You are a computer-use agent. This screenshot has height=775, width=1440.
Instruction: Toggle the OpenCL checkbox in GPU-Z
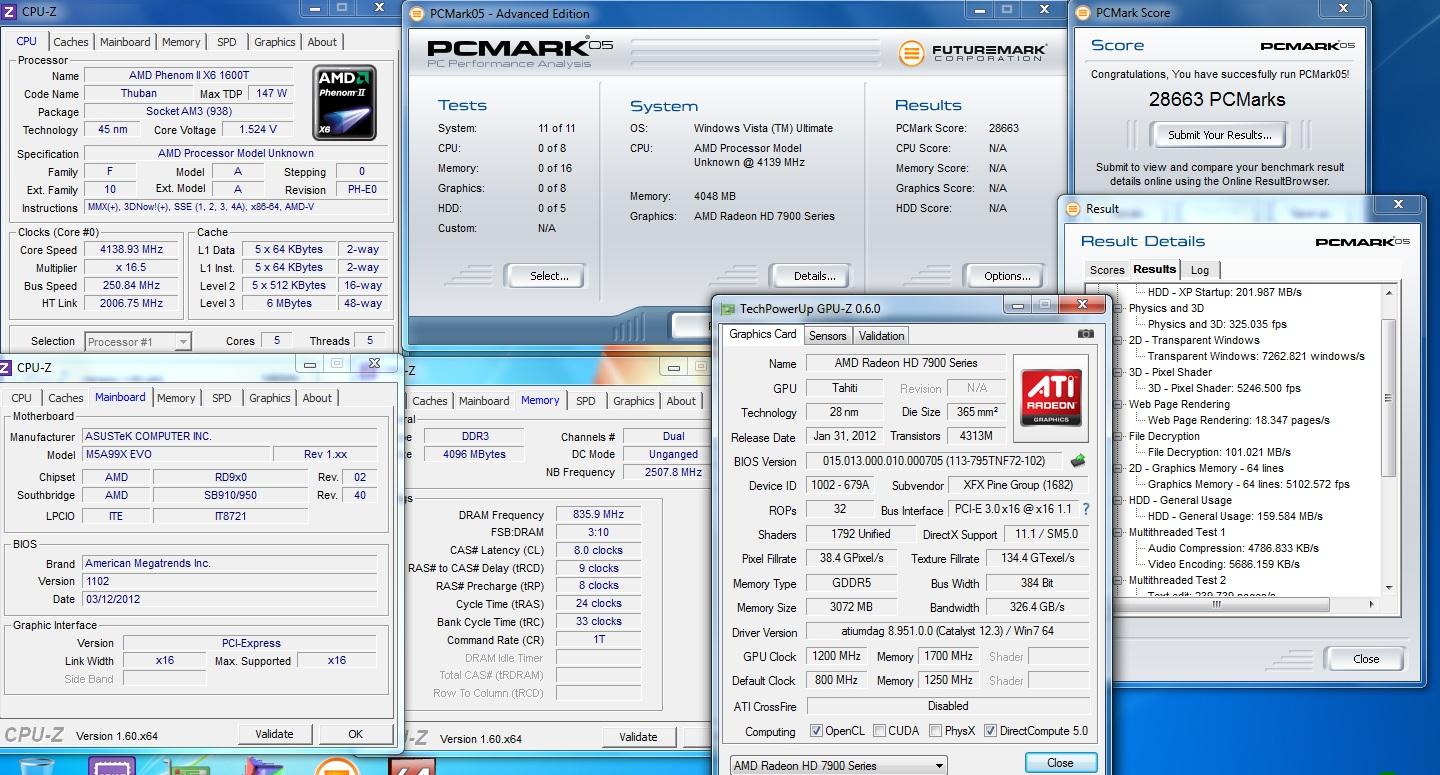(816, 731)
